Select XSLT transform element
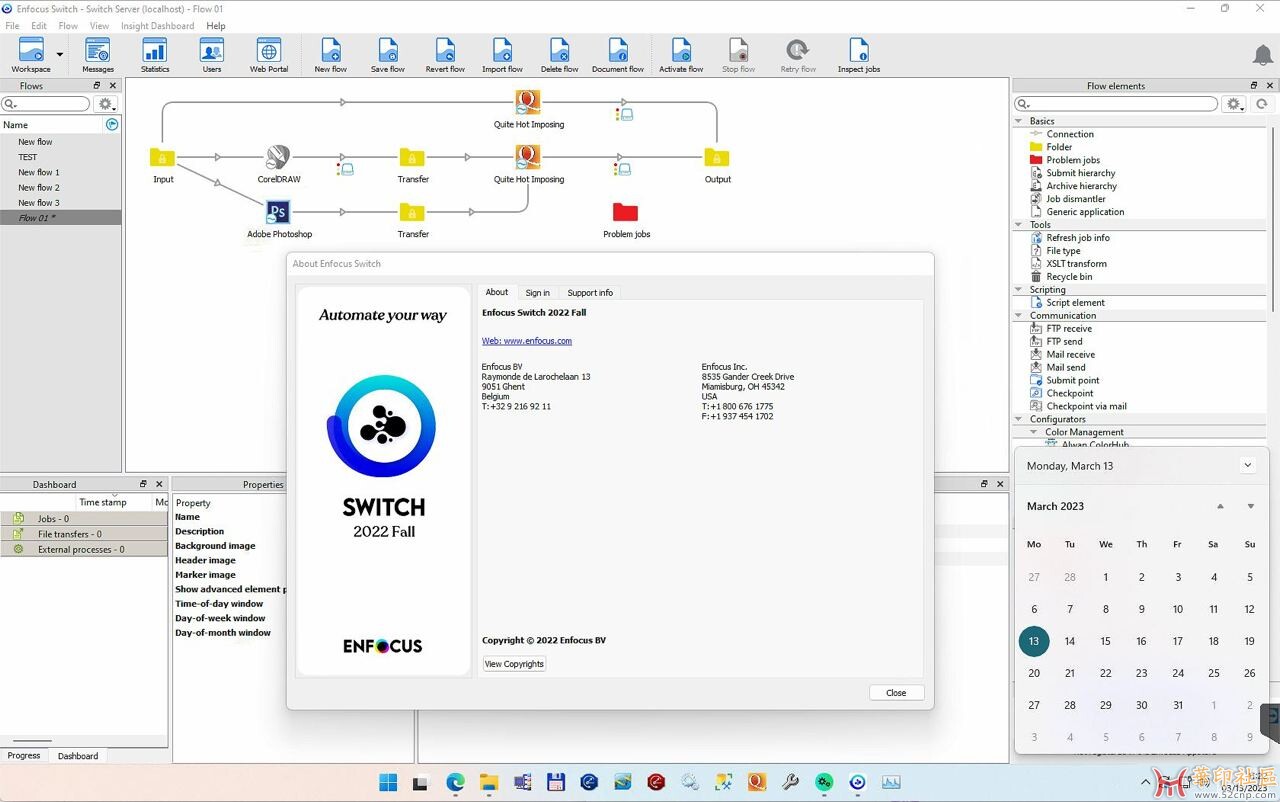The image size is (1280, 802). (x=1075, y=264)
